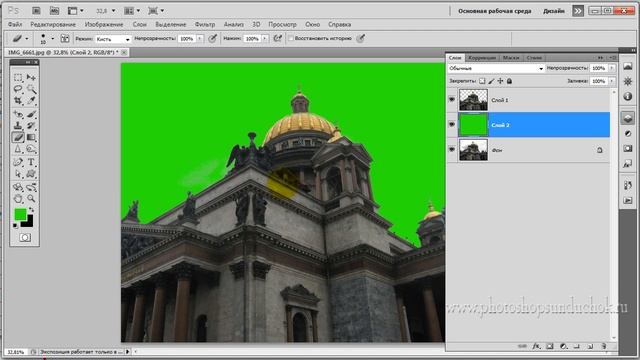Select the Hand tool
Viewport: 640px width, 360px height.
click(18, 199)
